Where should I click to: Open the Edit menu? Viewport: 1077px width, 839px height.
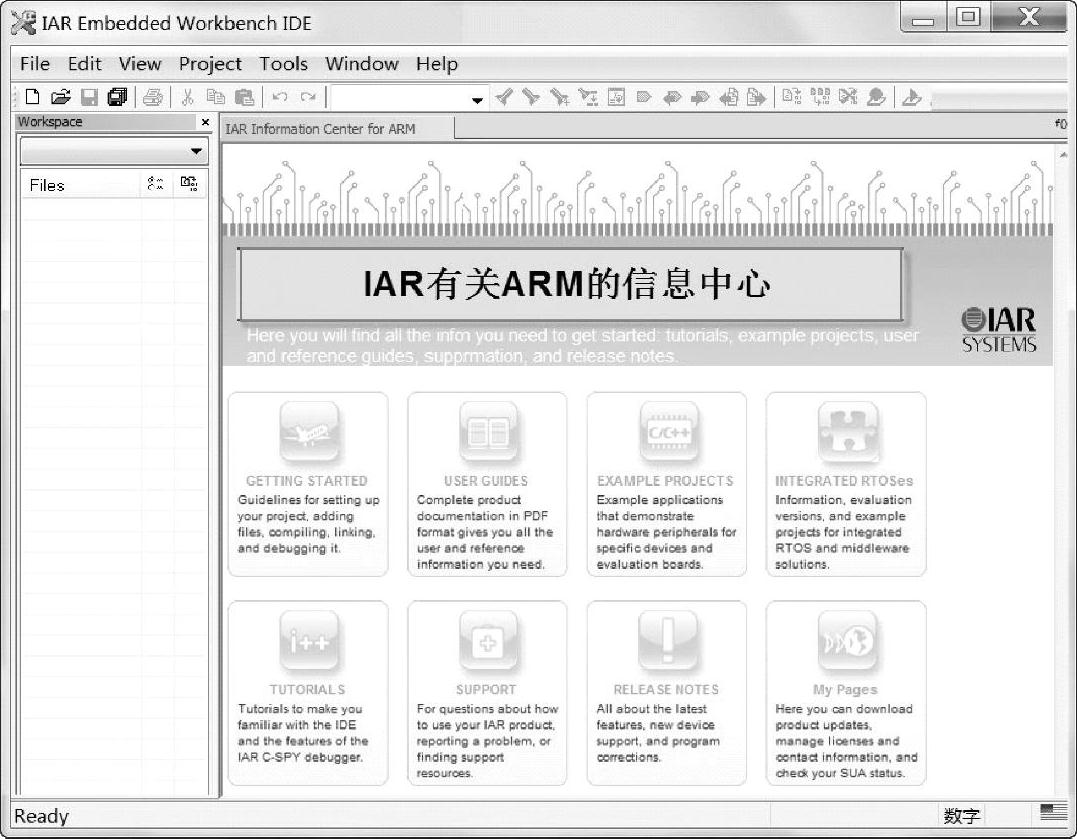coord(84,64)
